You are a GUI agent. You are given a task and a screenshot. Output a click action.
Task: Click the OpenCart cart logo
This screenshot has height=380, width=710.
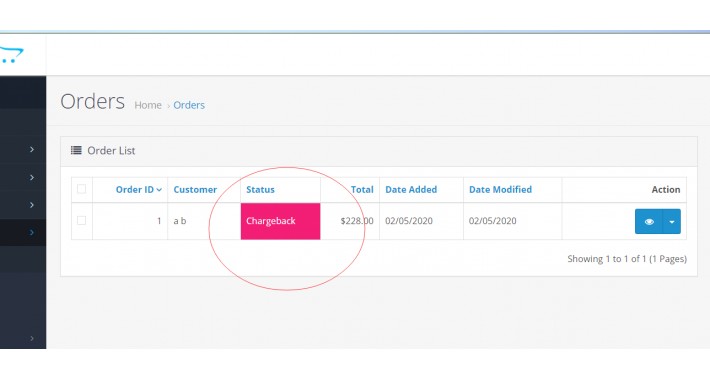[11, 55]
